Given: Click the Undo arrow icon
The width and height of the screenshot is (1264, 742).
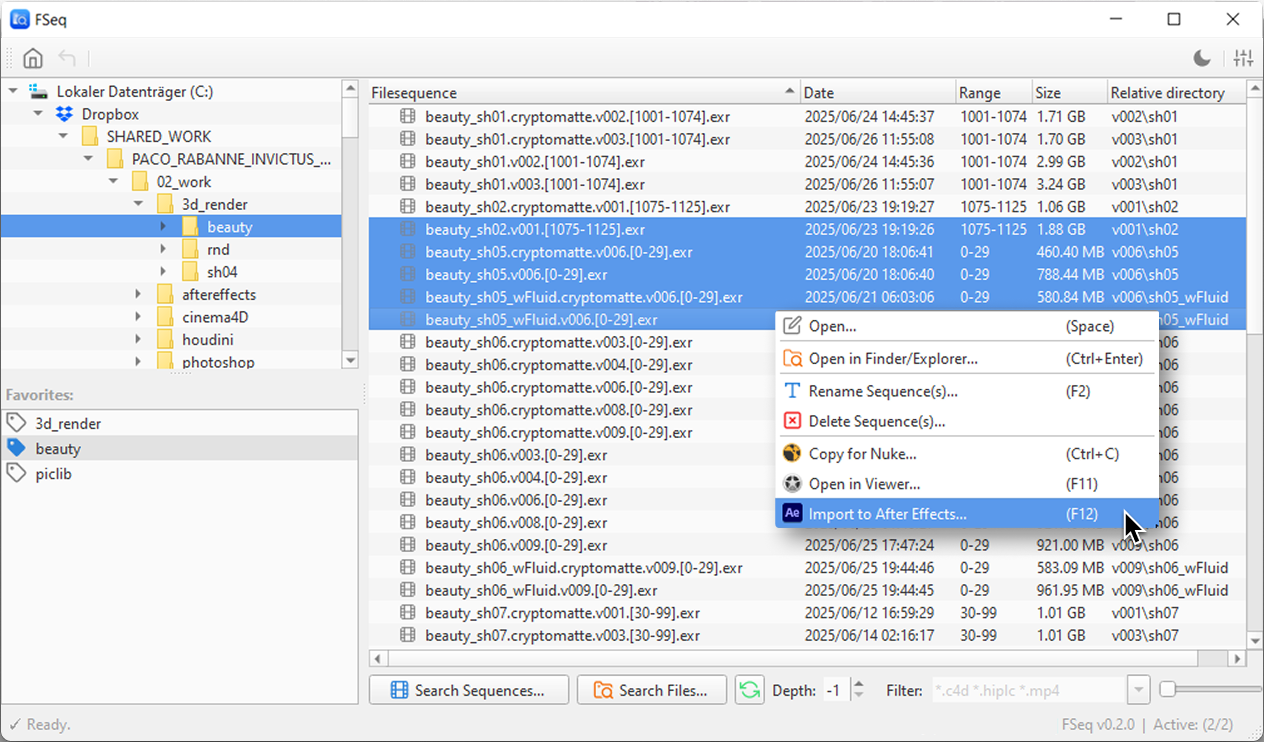Looking at the screenshot, I should (67, 58).
